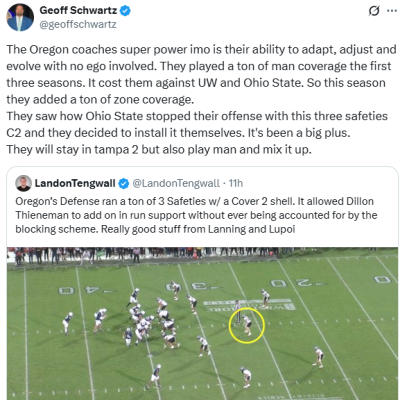Click Geoff Schwartz's blue verified badge

tap(125, 11)
